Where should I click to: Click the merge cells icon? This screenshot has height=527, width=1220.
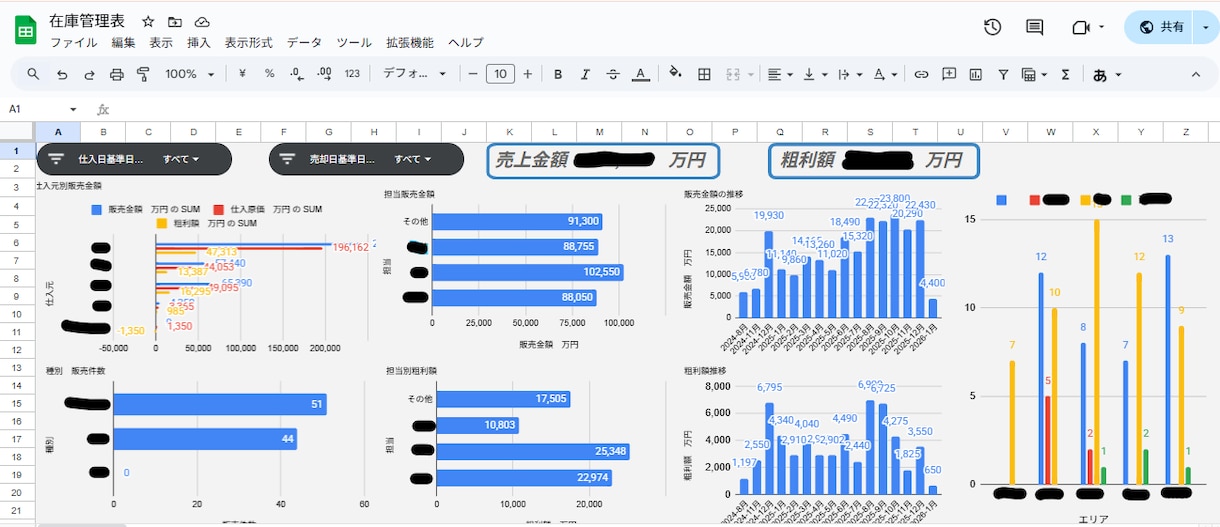click(732, 74)
